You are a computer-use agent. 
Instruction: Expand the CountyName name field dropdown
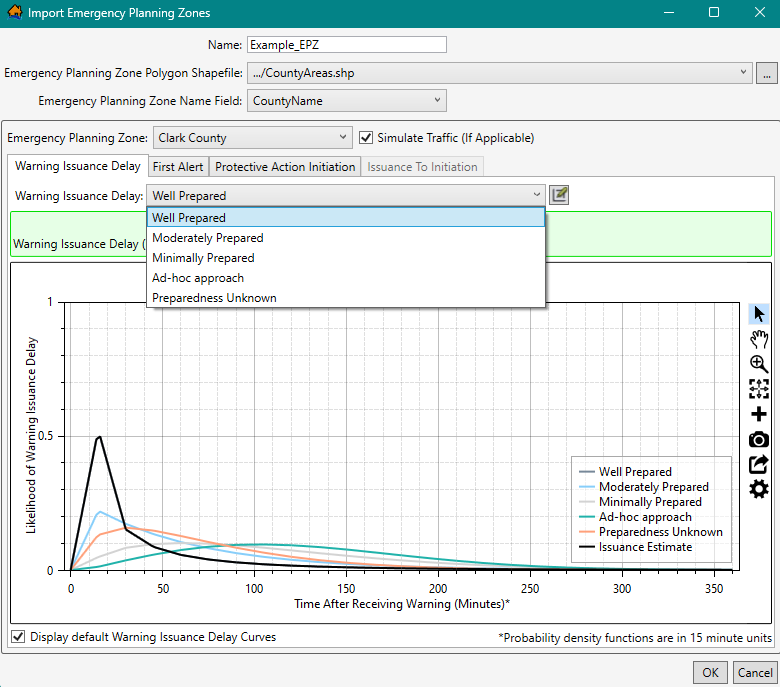coord(346,100)
